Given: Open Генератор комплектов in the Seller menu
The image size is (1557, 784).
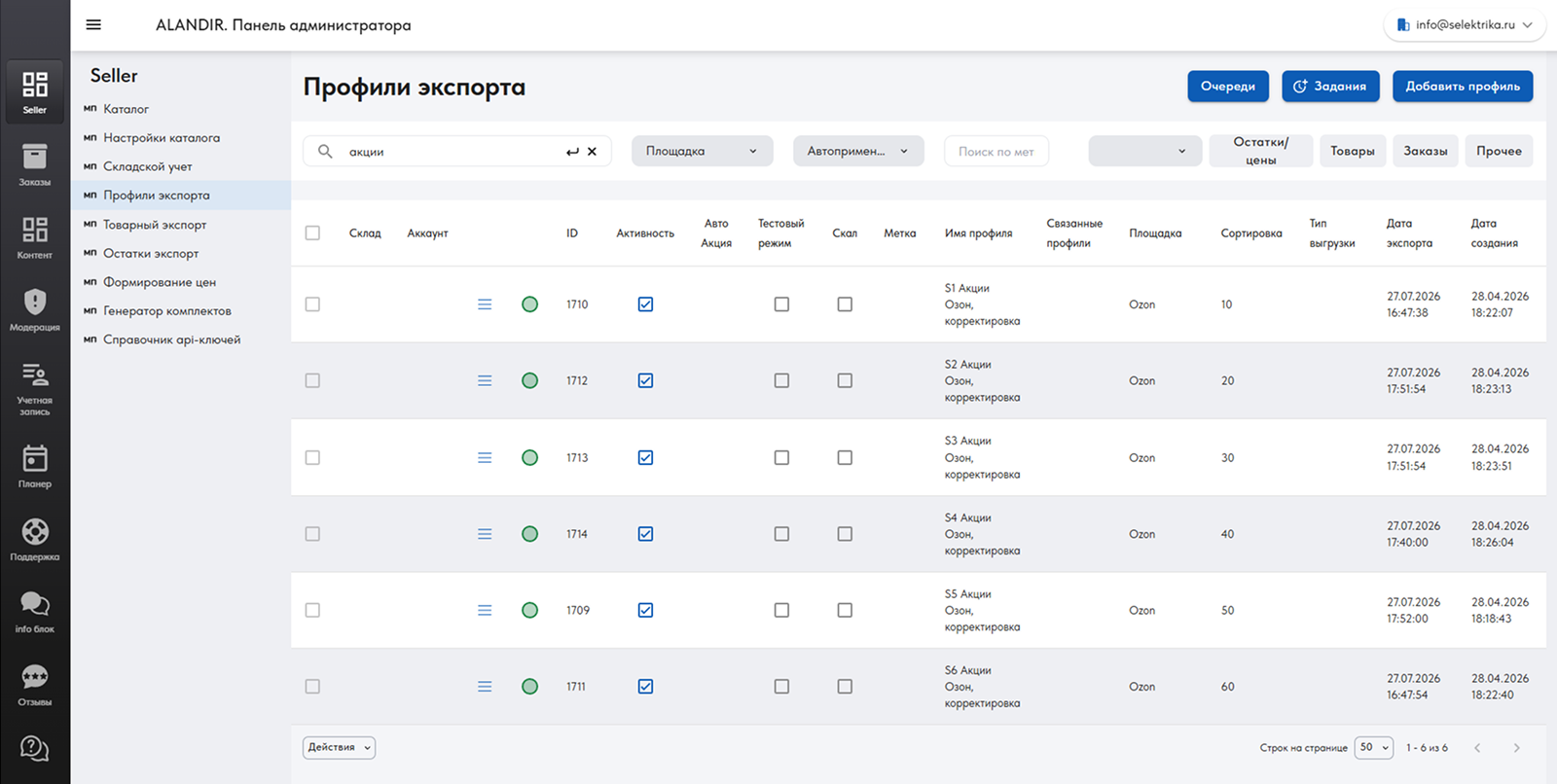Looking at the screenshot, I should tap(167, 311).
